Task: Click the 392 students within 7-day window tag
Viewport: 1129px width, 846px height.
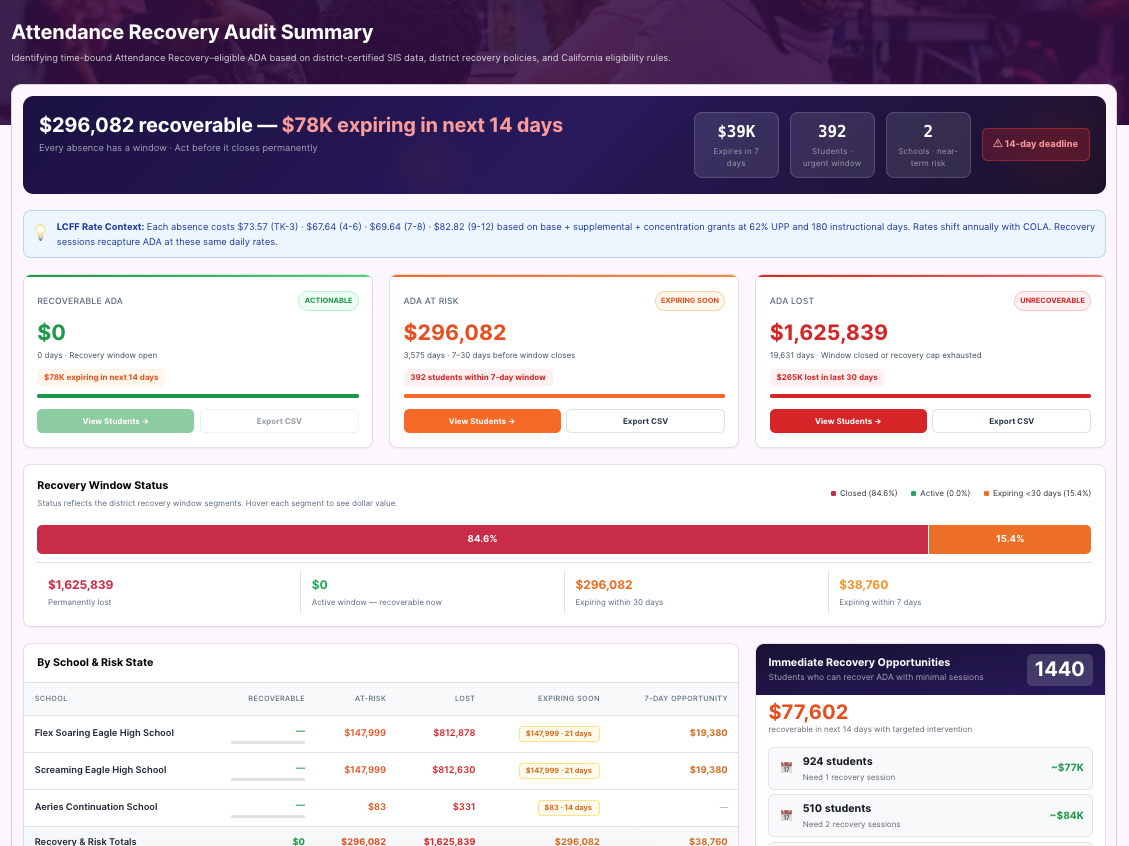Action: pyautogui.click(x=478, y=377)
